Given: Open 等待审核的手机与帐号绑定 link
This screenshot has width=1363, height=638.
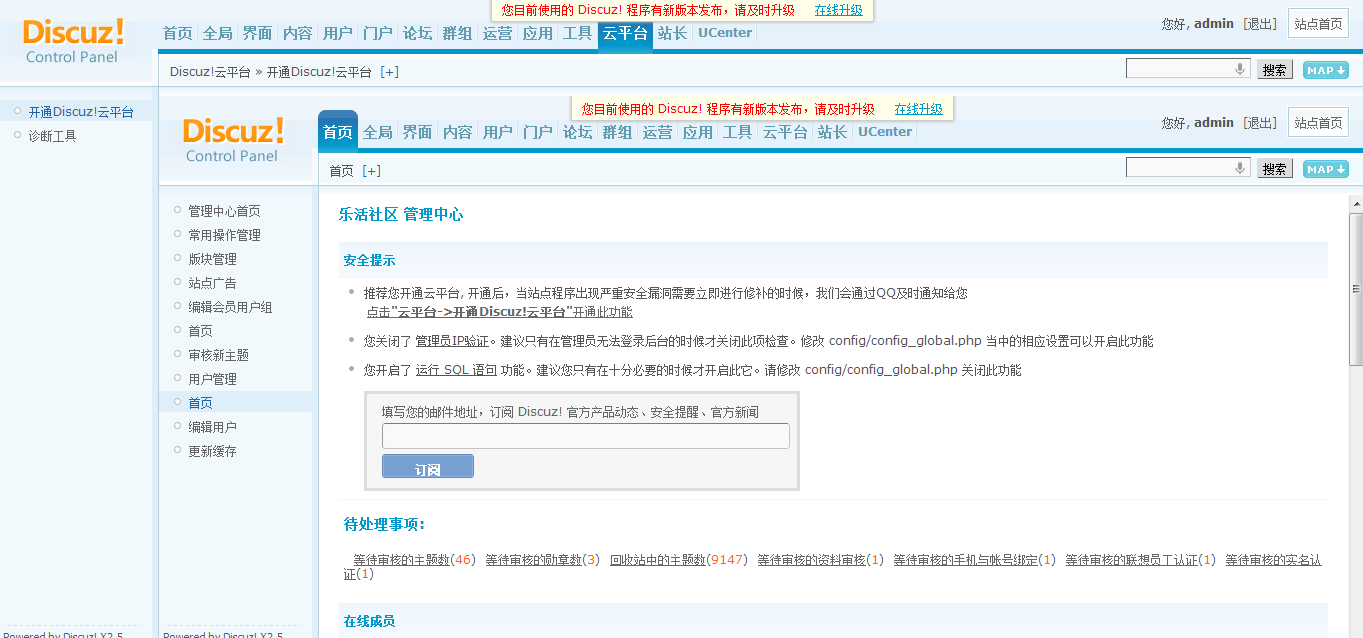Looking at the screenshot, I should pyautogui.click(x=965, y=560).
